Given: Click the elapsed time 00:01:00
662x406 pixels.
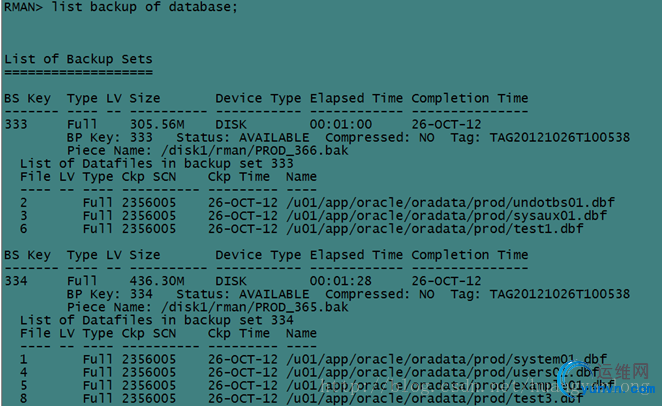Looking at the screenshot, I should pos(341,124).
